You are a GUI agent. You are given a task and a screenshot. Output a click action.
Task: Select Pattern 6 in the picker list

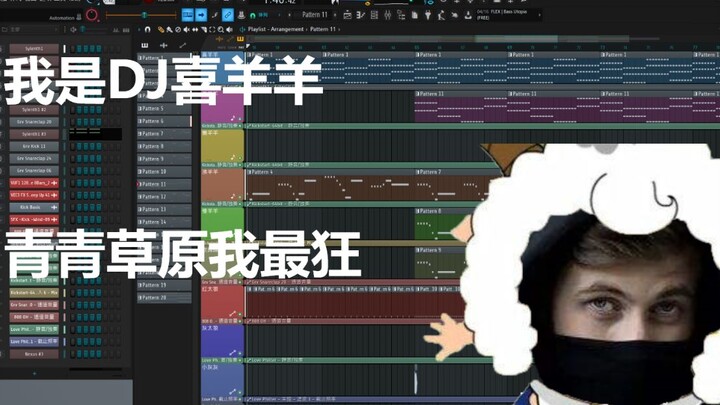[x=164, y=121]
